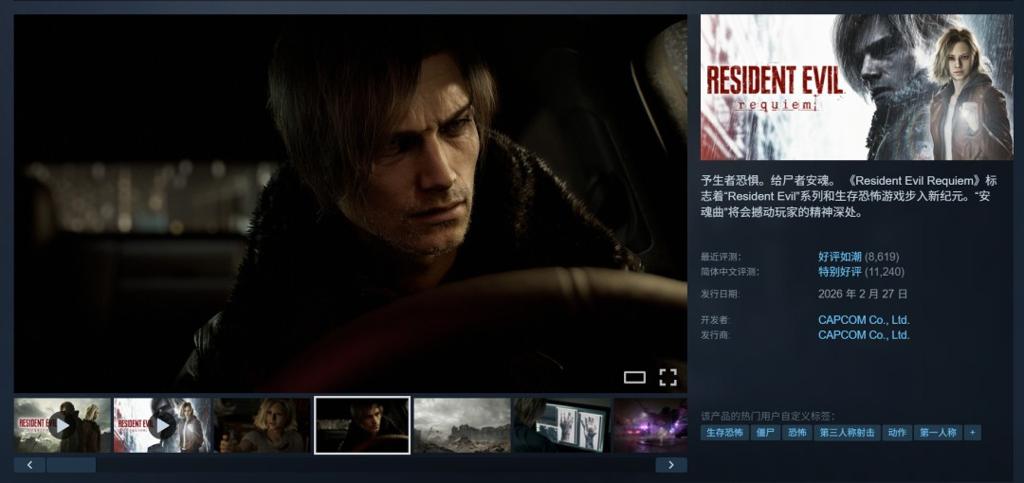This screenshot has height=483, width=1024.
Task: Select the blonde woman screenshot thumbnail
Action: (x=262, y=425)
